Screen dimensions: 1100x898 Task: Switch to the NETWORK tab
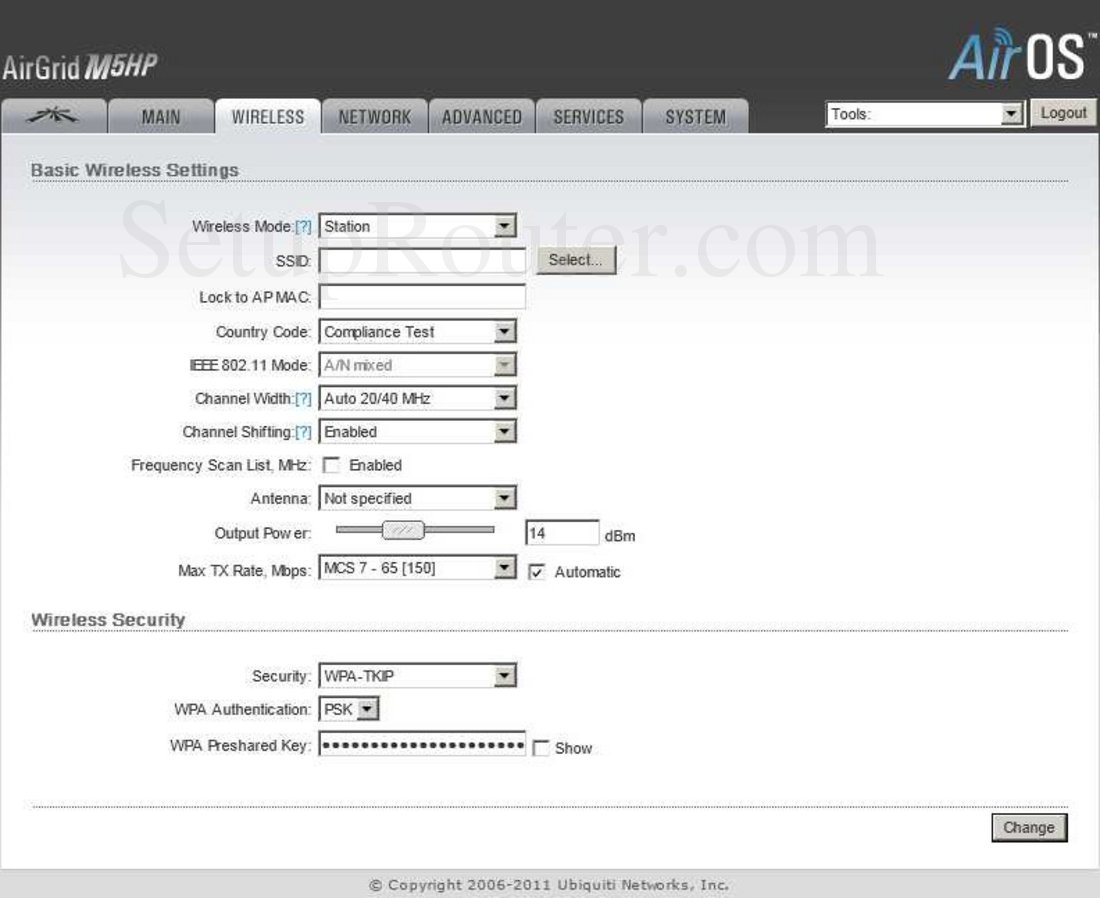374,116
